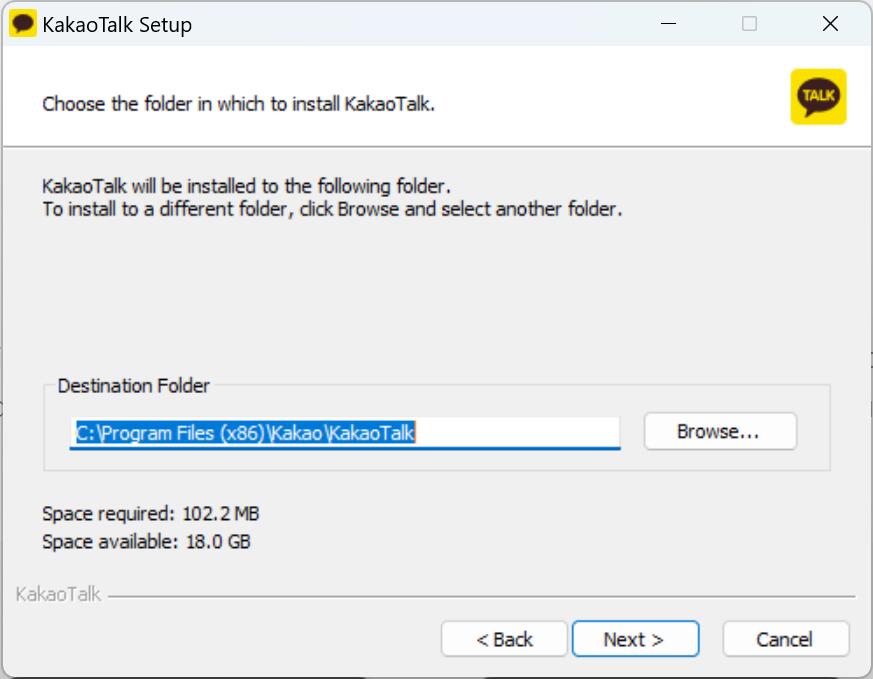Minimize the KakaoTalk Setup window
873x679 pixels.
click(668, 24)
